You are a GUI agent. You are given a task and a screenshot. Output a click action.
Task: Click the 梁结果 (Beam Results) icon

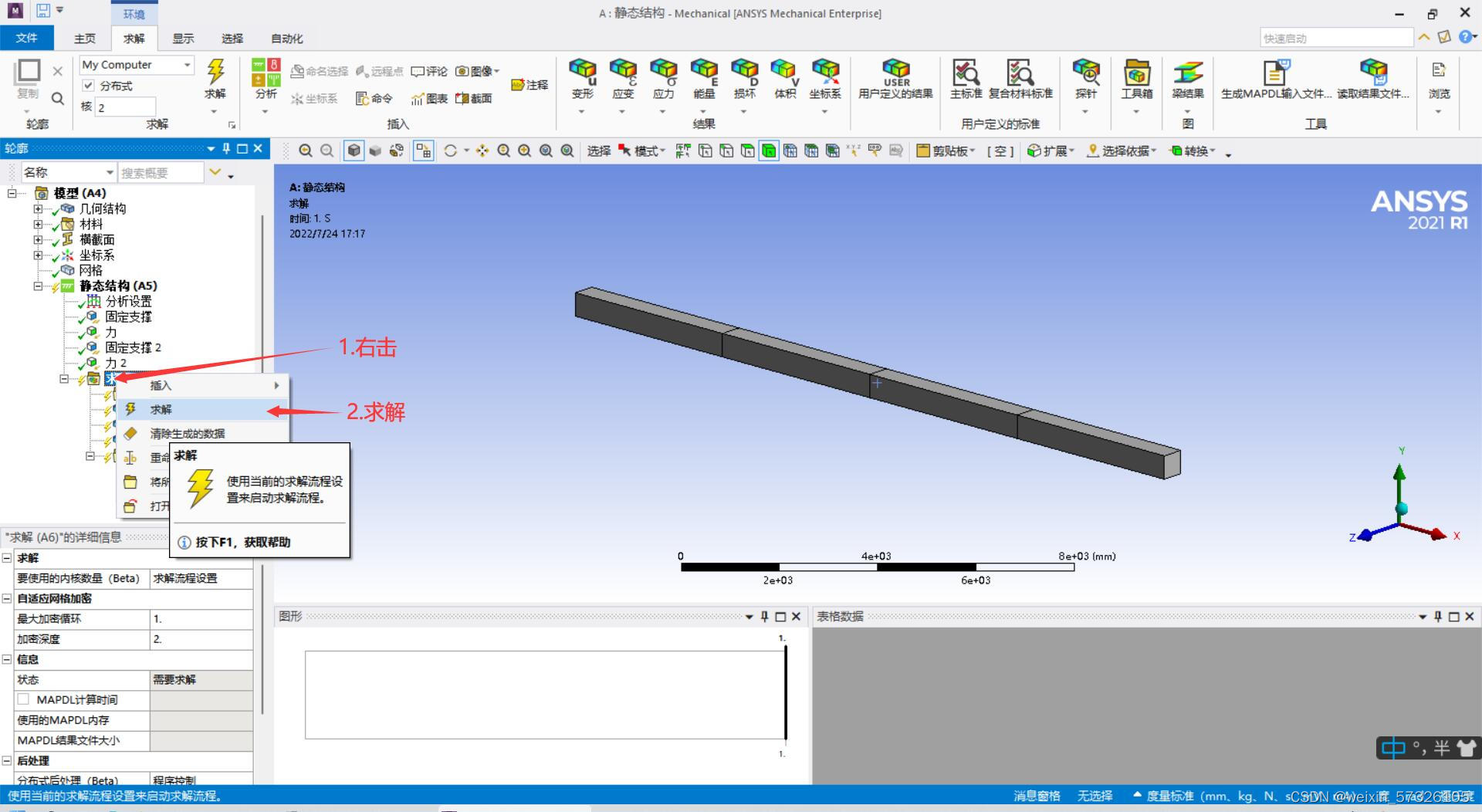point(1187,78)
